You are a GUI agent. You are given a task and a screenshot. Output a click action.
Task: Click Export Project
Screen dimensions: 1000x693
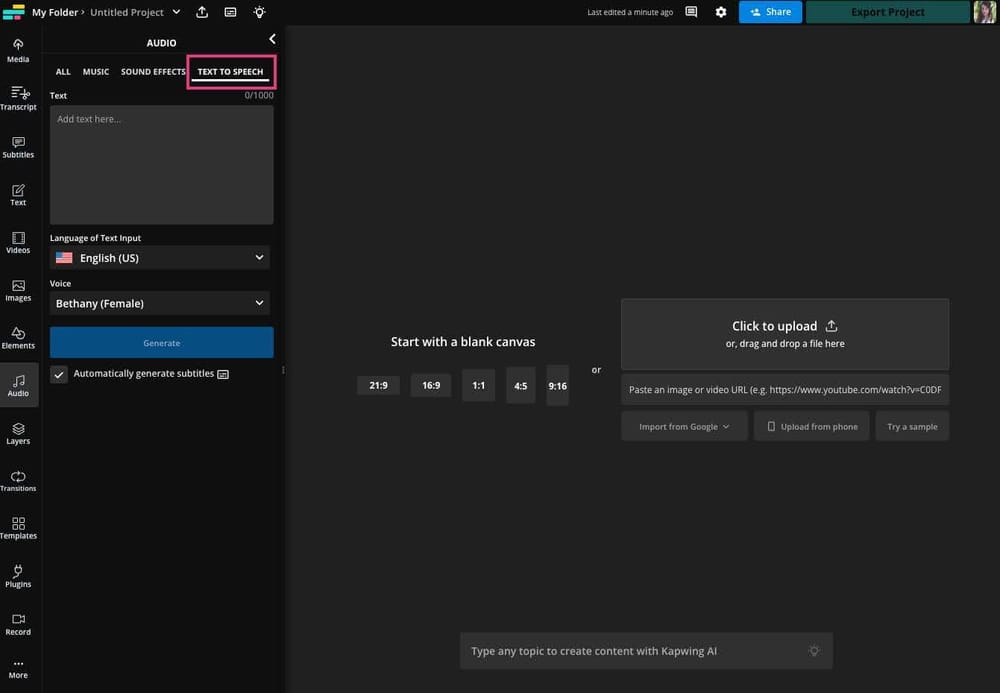[886, 12]
